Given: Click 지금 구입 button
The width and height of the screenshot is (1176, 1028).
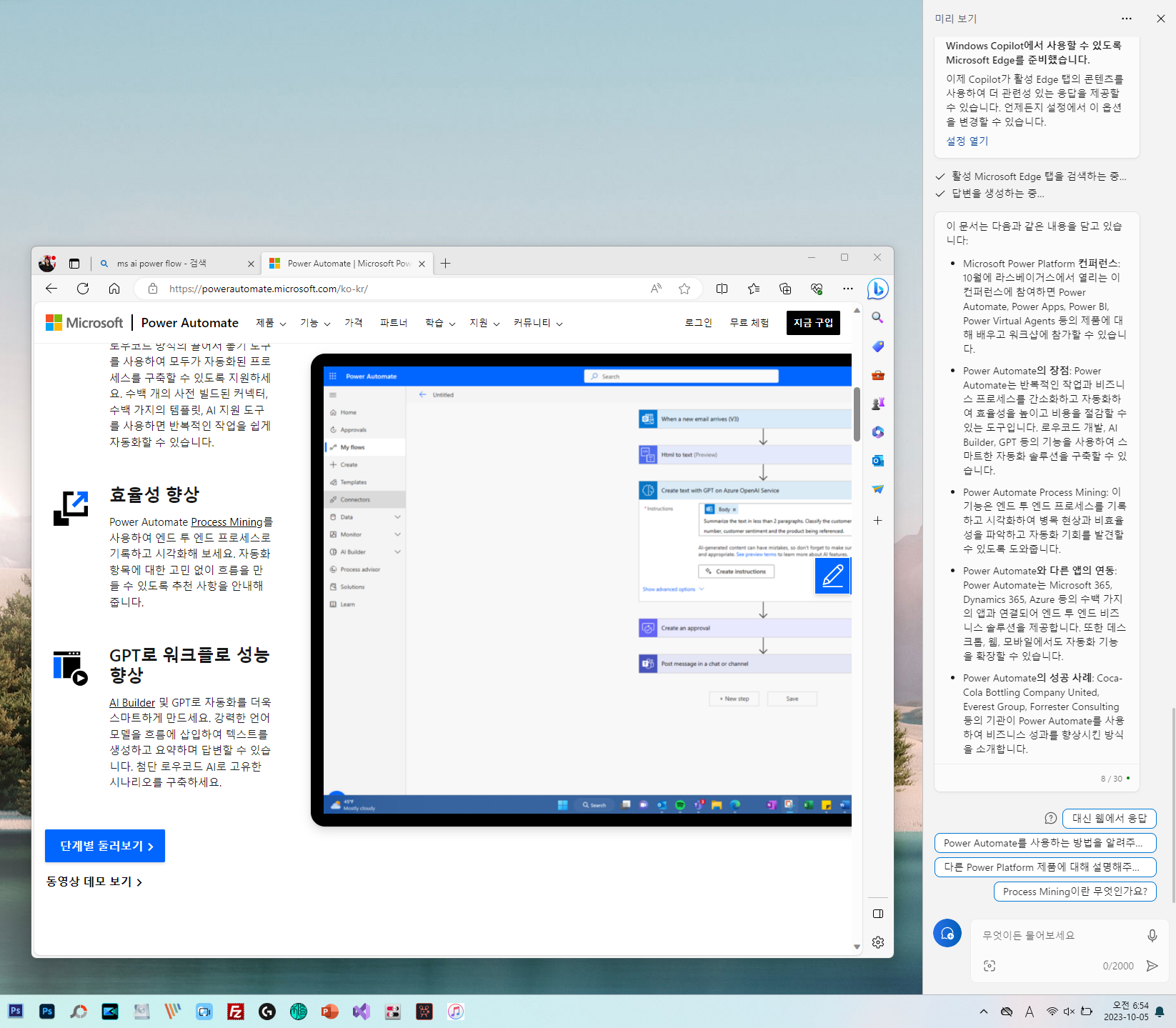Looking at the screenshot, I should pos(813,323).
